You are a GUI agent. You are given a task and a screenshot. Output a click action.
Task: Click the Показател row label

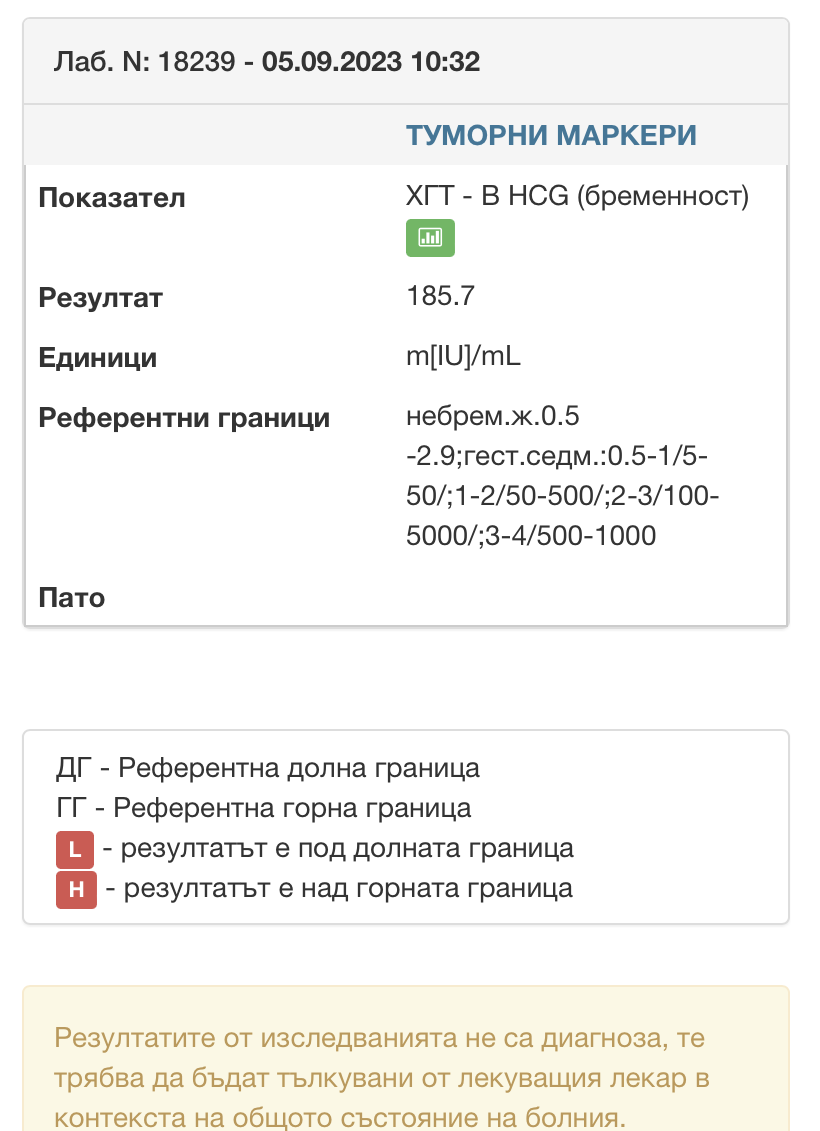tap(112, 198)
